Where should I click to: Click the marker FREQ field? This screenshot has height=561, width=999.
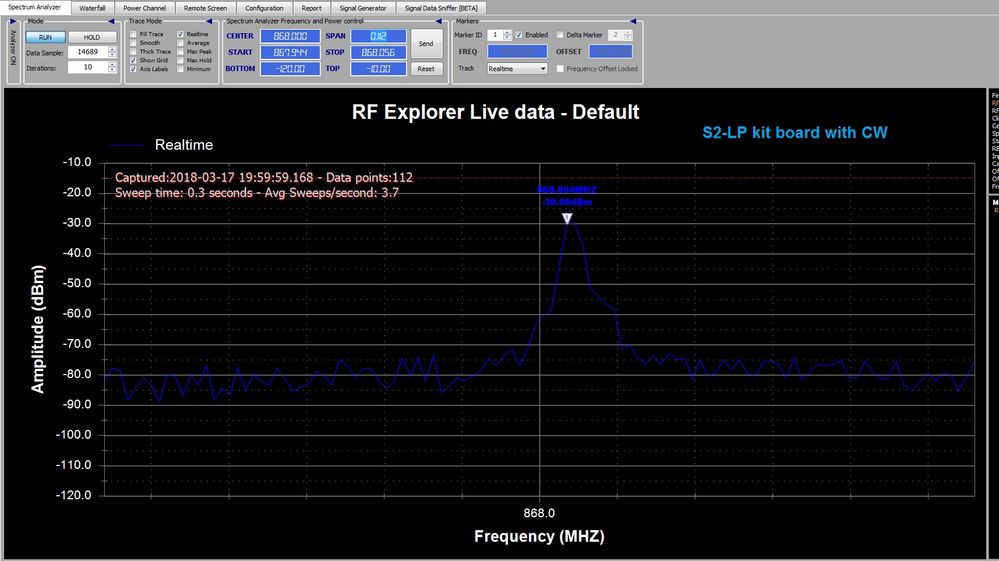517,52
